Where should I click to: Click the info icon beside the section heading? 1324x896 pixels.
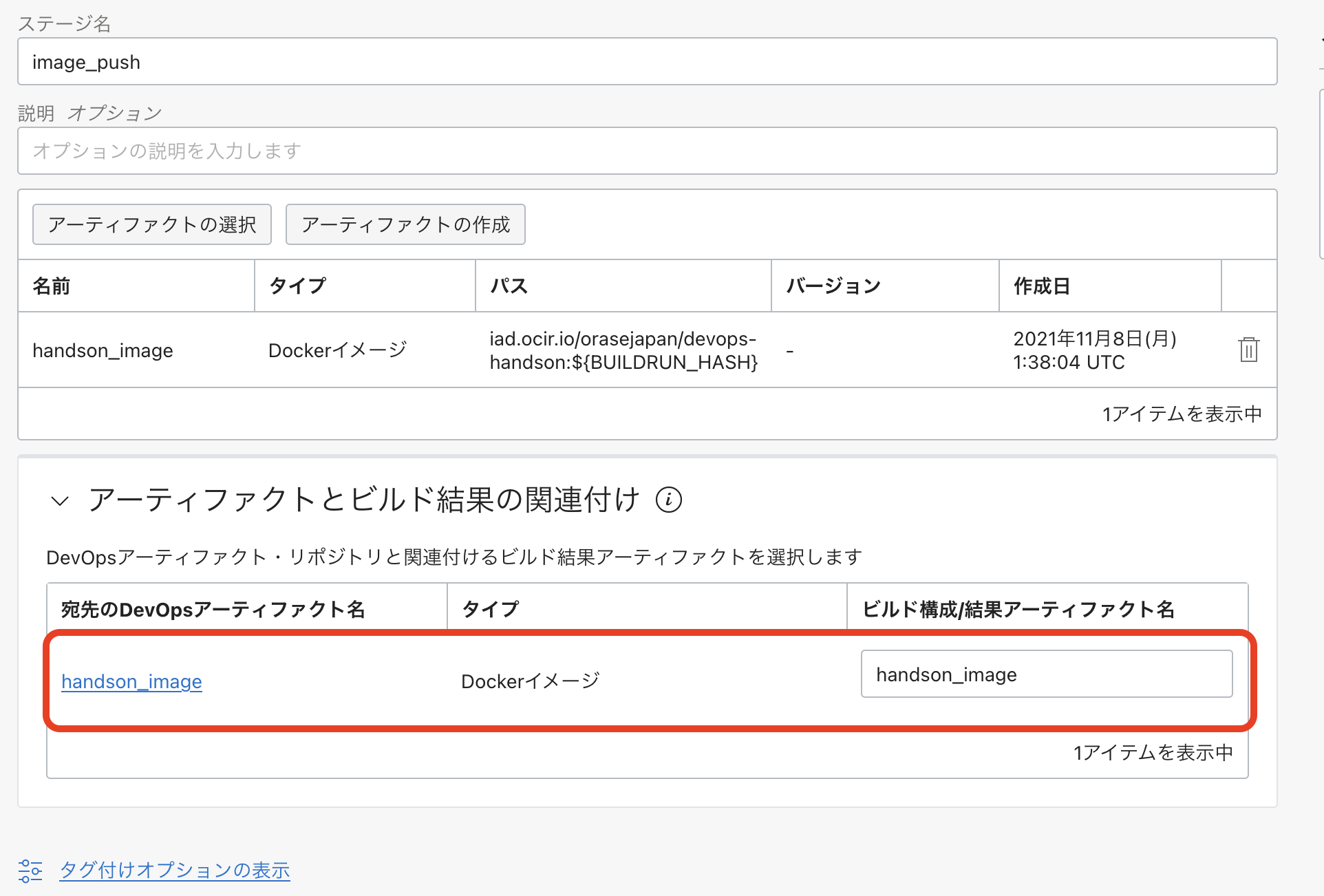pyautogui.click(x=668, y=500)
